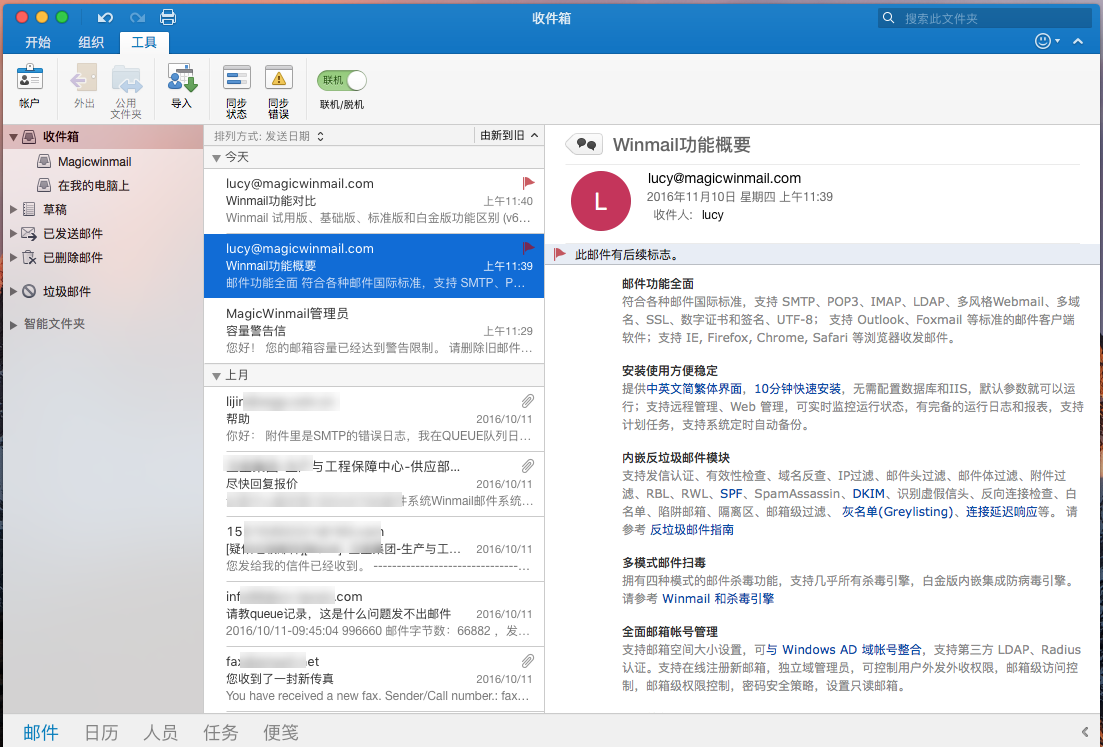1103x747 pixels.
Task: Switch to 便笺 notes view
Action: [x=281, y=732]
